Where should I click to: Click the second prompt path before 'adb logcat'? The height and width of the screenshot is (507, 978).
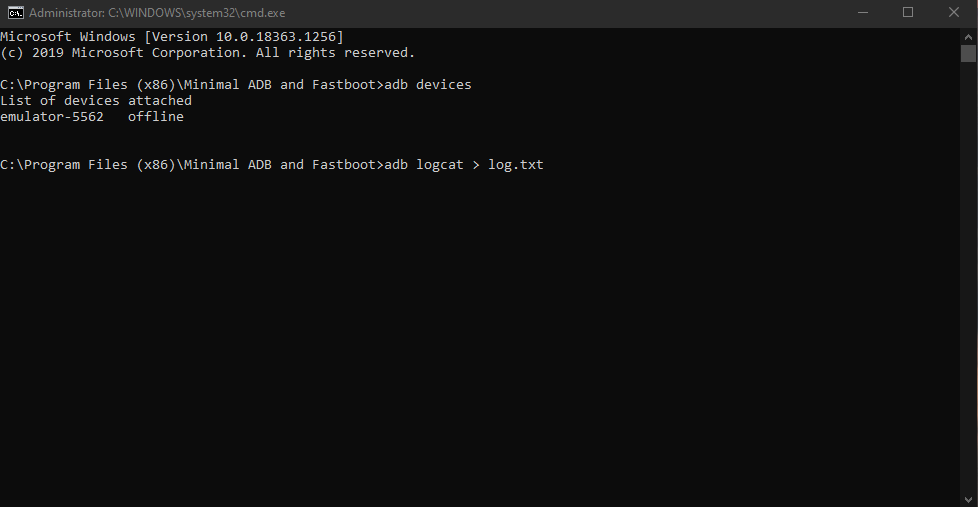point(190,165)
